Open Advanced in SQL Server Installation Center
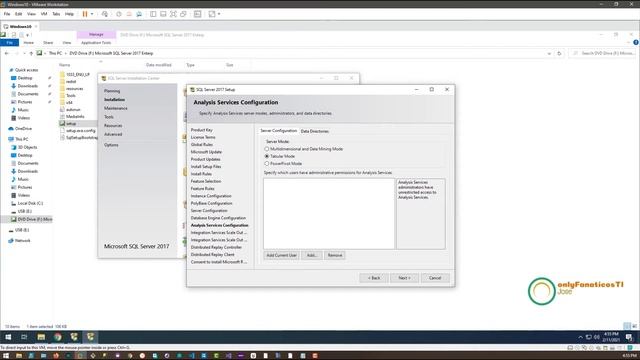 (x=113, y=134)
